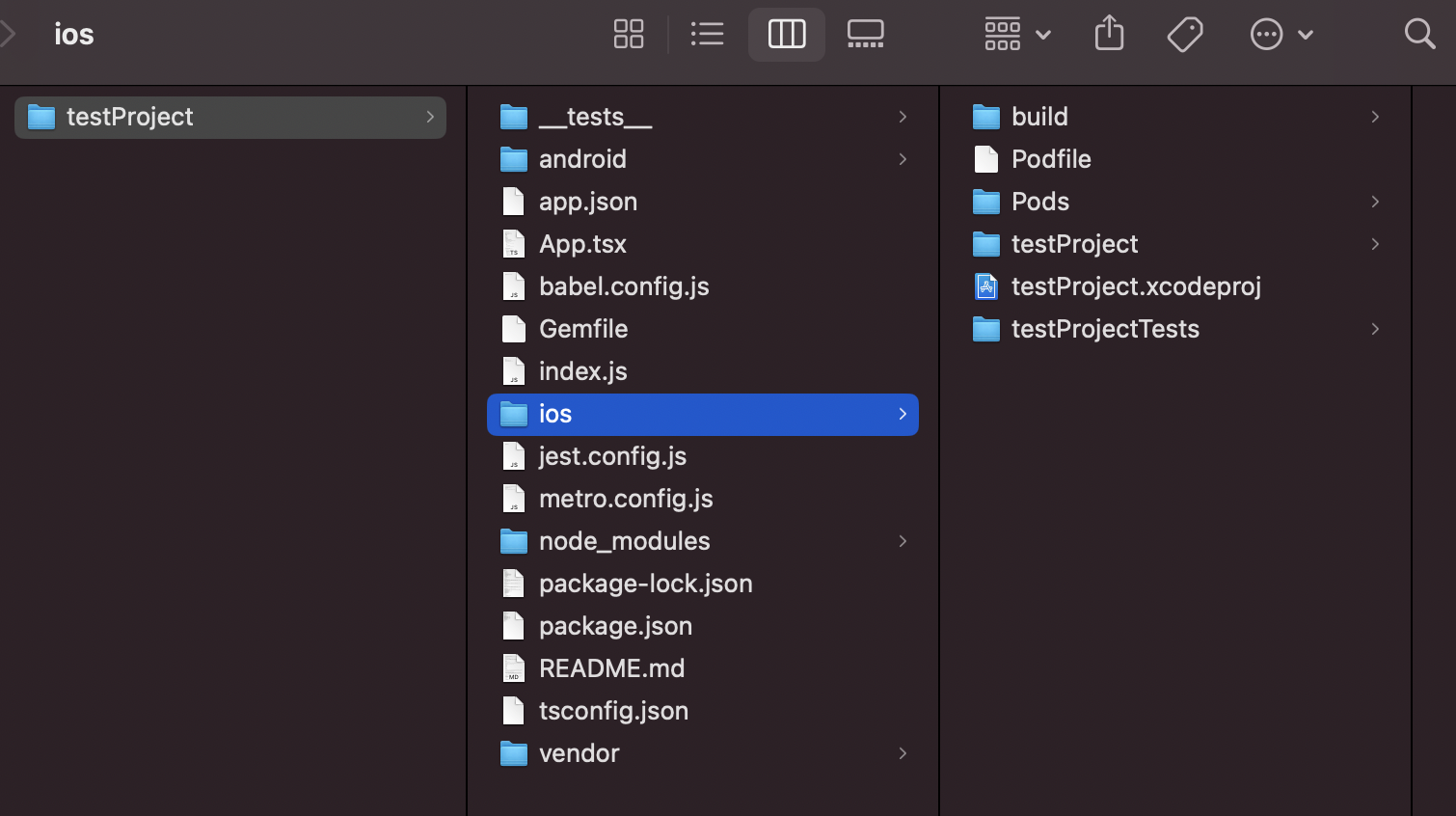This screenshot has width=1456, height=816.
Task: Select the Podfile
Action: coord(1175,160)
